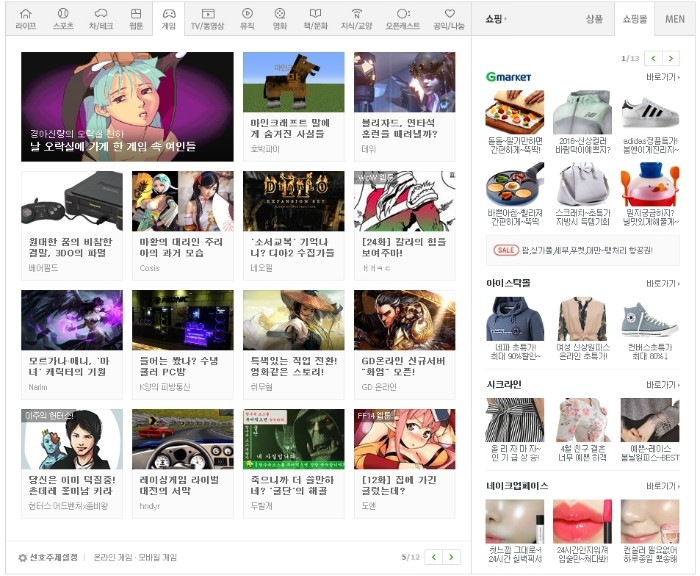The width and height of the screenshot is (700, 576).
Task: Switch to the MEN shopping tab
Action: pyautogui.click(x=675, y=19)
